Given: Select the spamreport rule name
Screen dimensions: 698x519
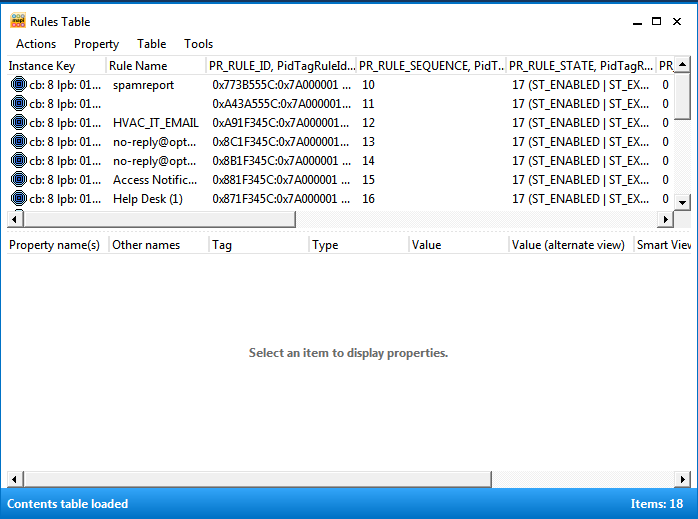Looking at the screenshot, I should coord(143,85).
